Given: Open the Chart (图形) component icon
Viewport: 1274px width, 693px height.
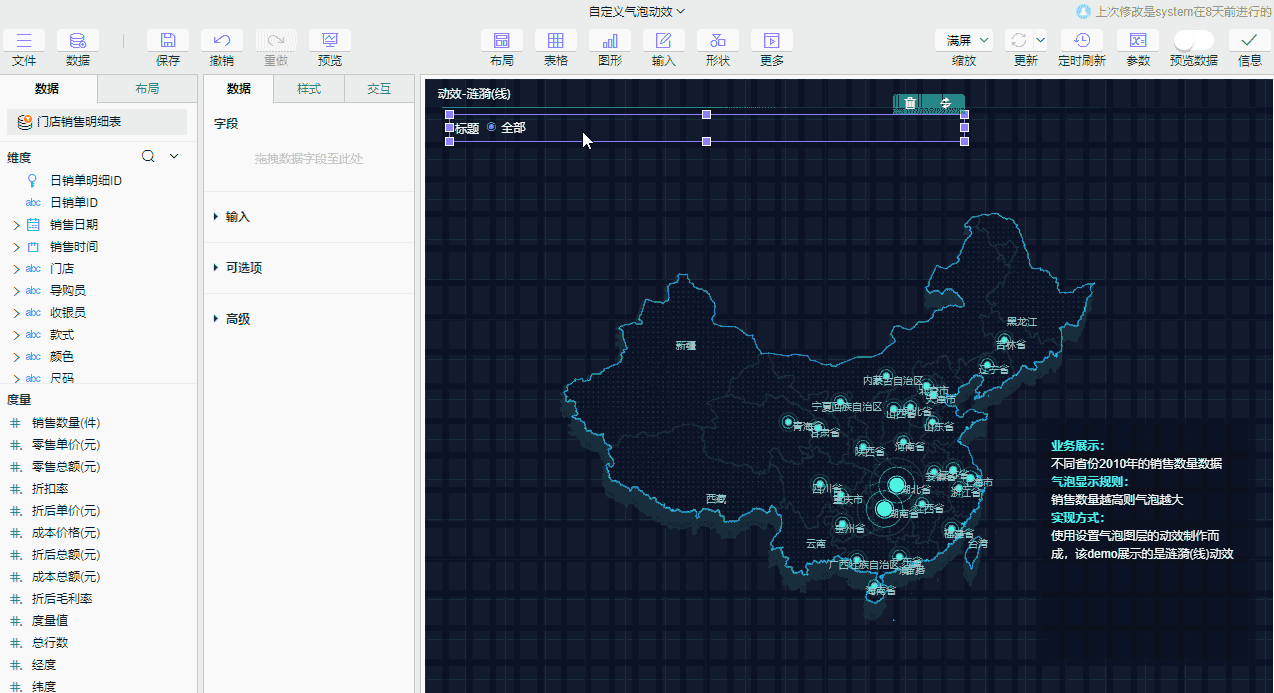Looking at the screenshot, I should click(609, 41).
